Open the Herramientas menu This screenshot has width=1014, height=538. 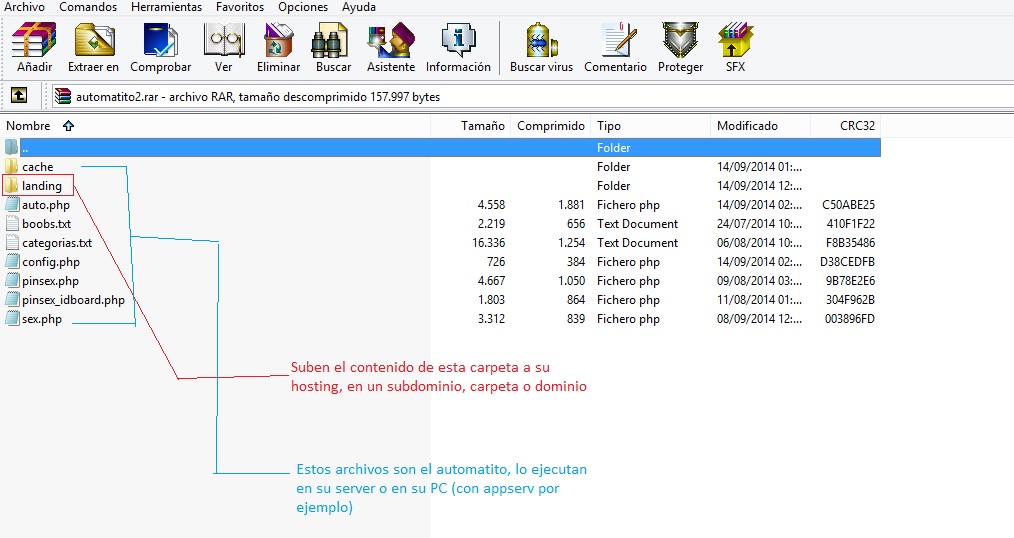(x=166, y=7)
